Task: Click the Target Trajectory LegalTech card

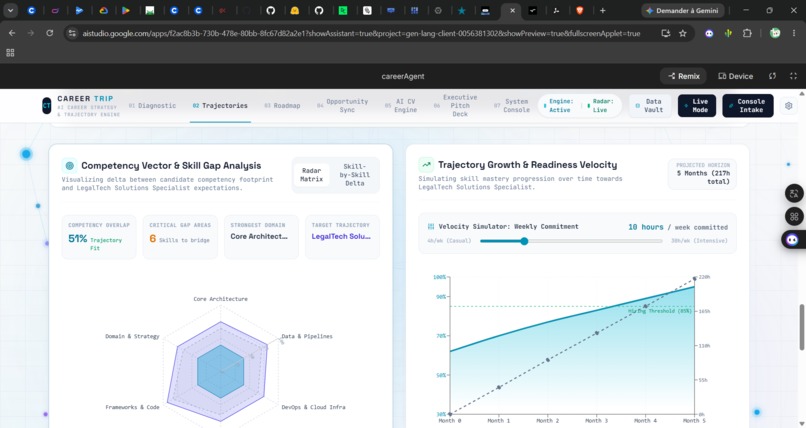Action: pos(342,236)
